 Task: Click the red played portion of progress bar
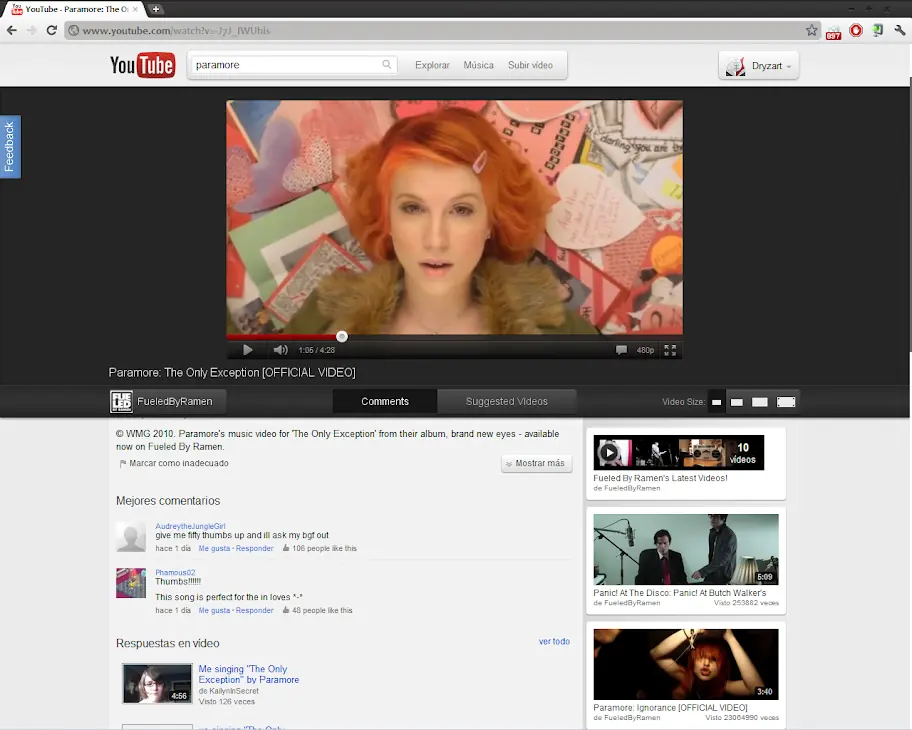pyautogui.click(x=282, y=337)
